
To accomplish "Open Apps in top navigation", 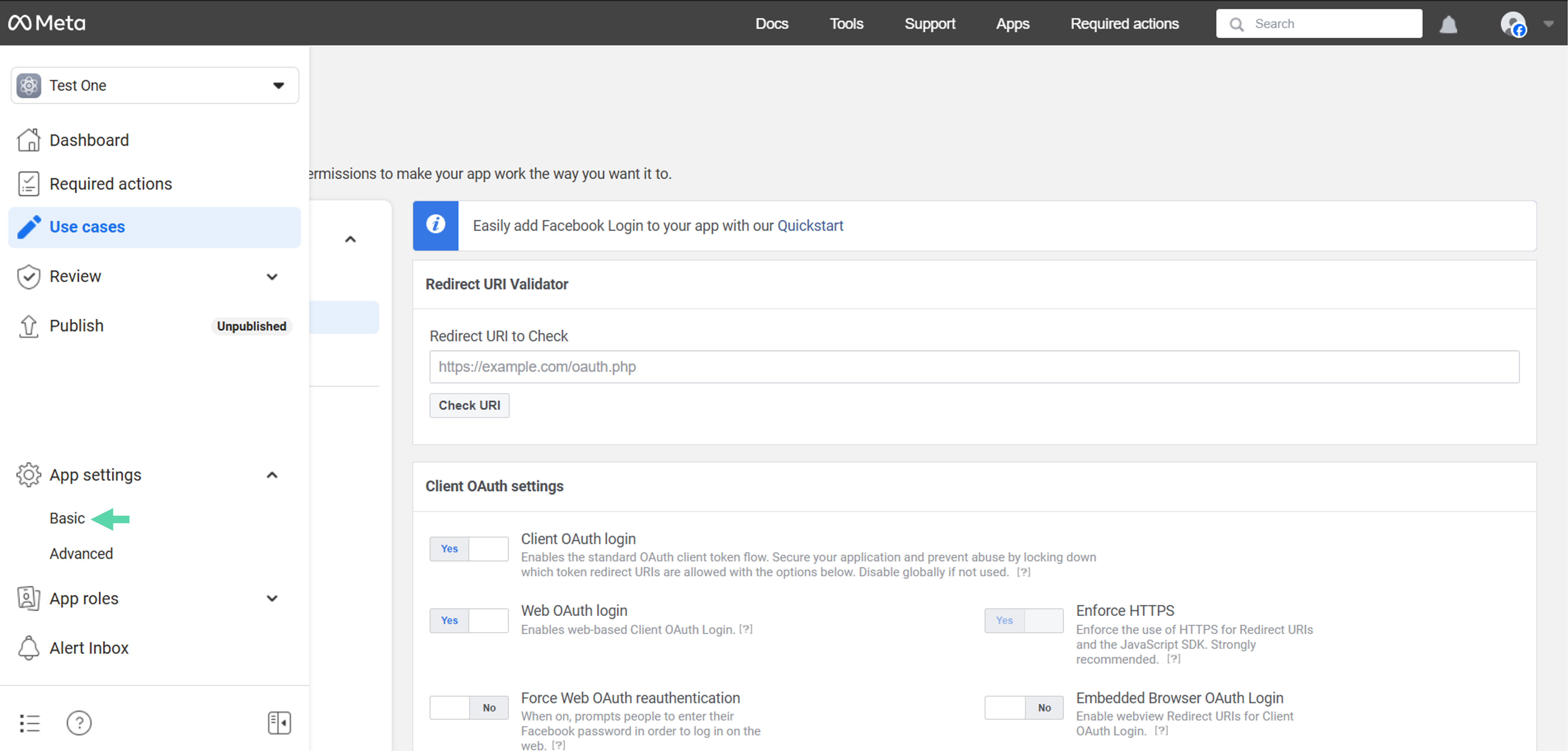I will 1012,24.
